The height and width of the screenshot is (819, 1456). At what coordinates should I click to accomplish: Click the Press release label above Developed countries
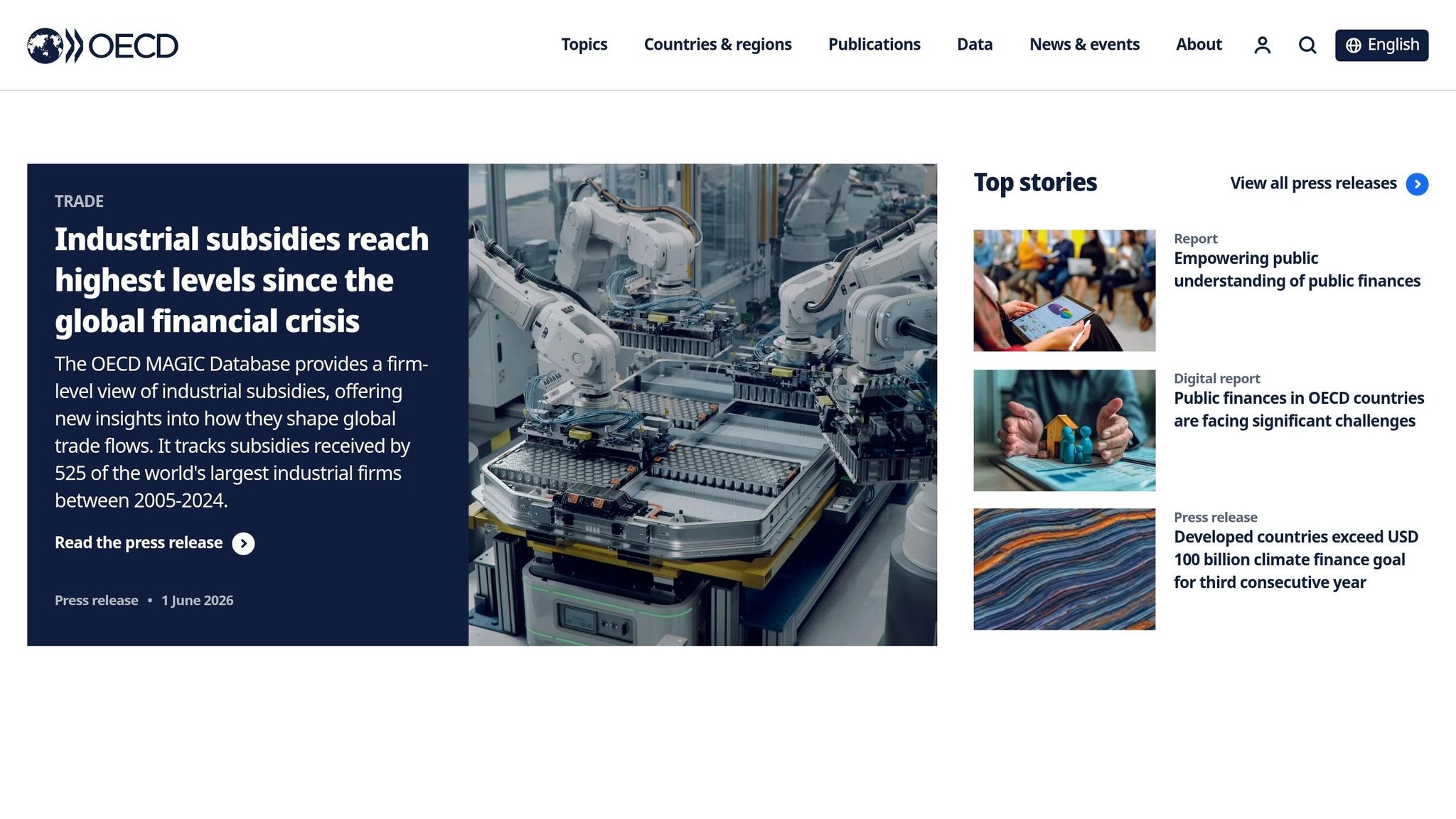click(x=1215, y=518)
